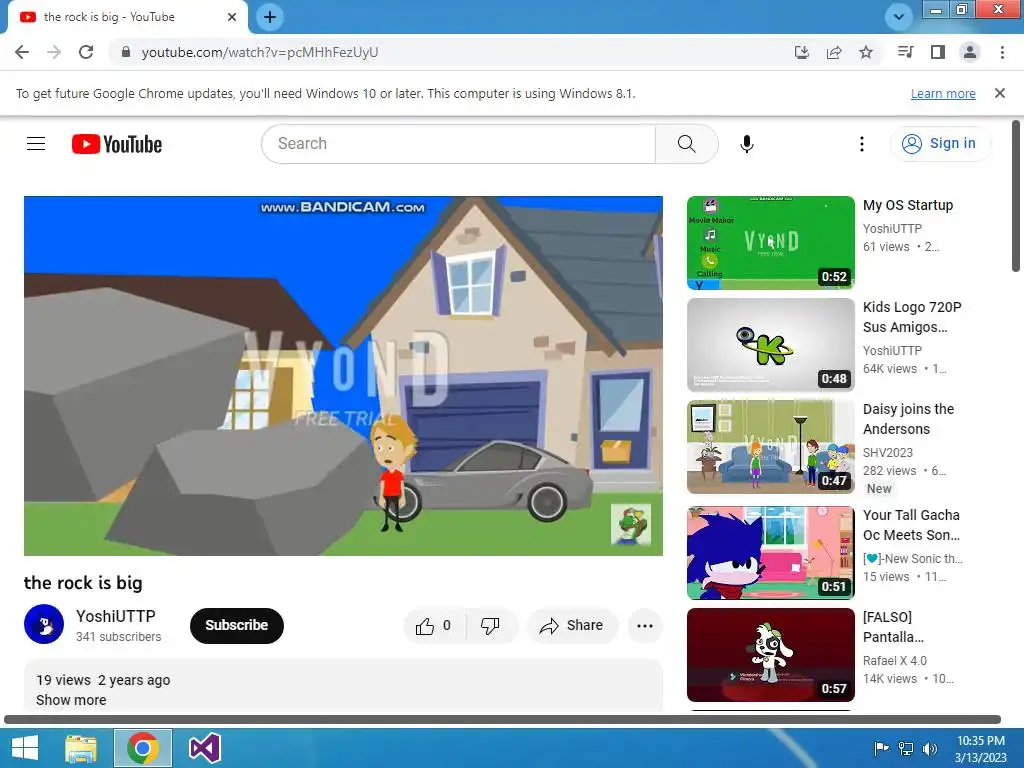Dismiss the Chrome update notice
Screen dimensions: 1024x768
pyautogui.click(x=1000, y=93)
